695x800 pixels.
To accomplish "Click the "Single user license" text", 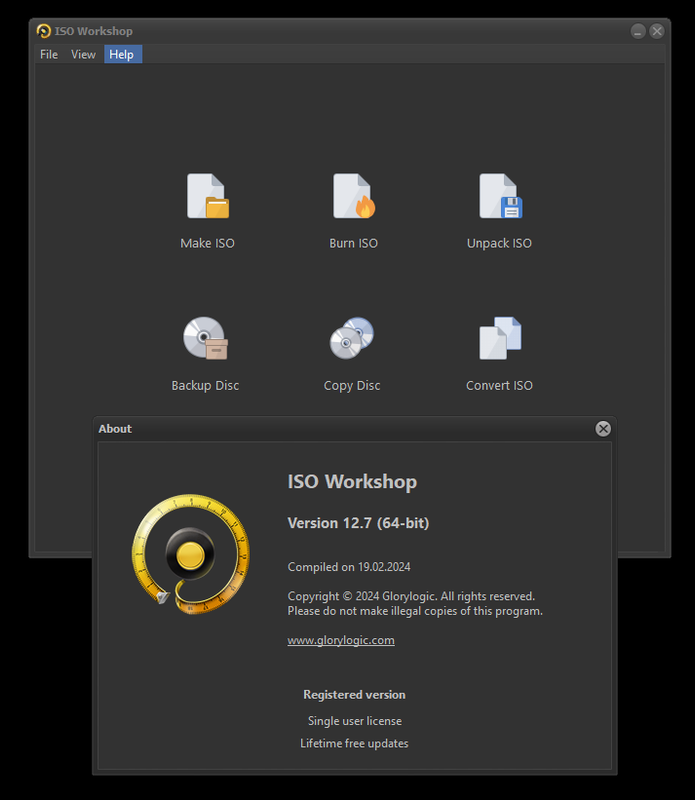I will 355,721.
